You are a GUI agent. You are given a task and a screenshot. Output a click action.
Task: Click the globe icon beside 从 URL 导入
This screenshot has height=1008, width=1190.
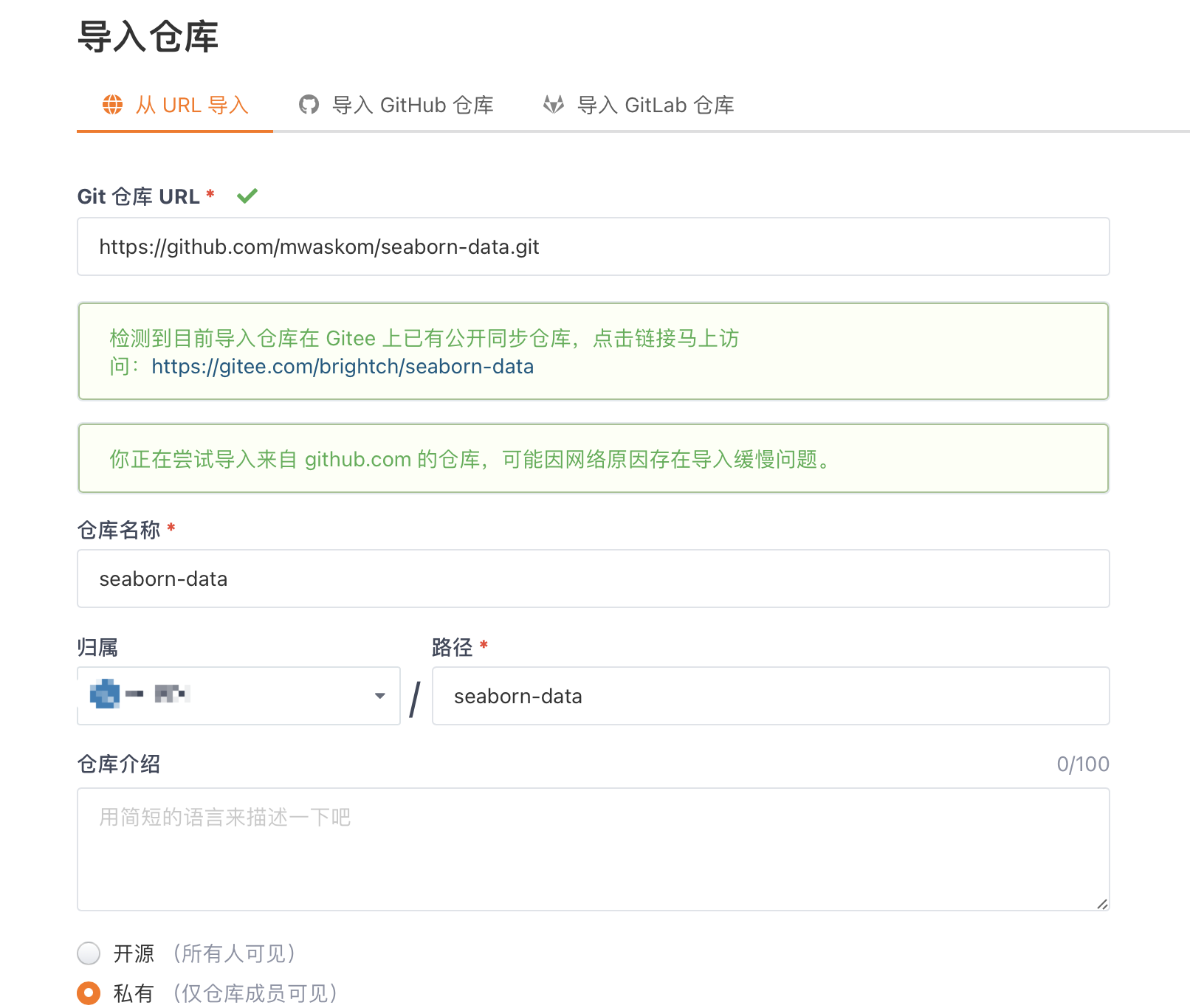point(113,105)
